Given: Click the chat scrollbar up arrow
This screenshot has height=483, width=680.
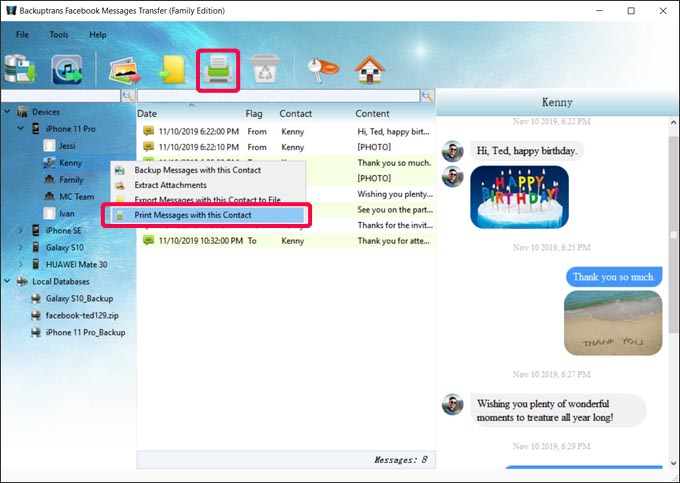Looking at the screenshot, I should pyautogui.click(x=673, y=123).
